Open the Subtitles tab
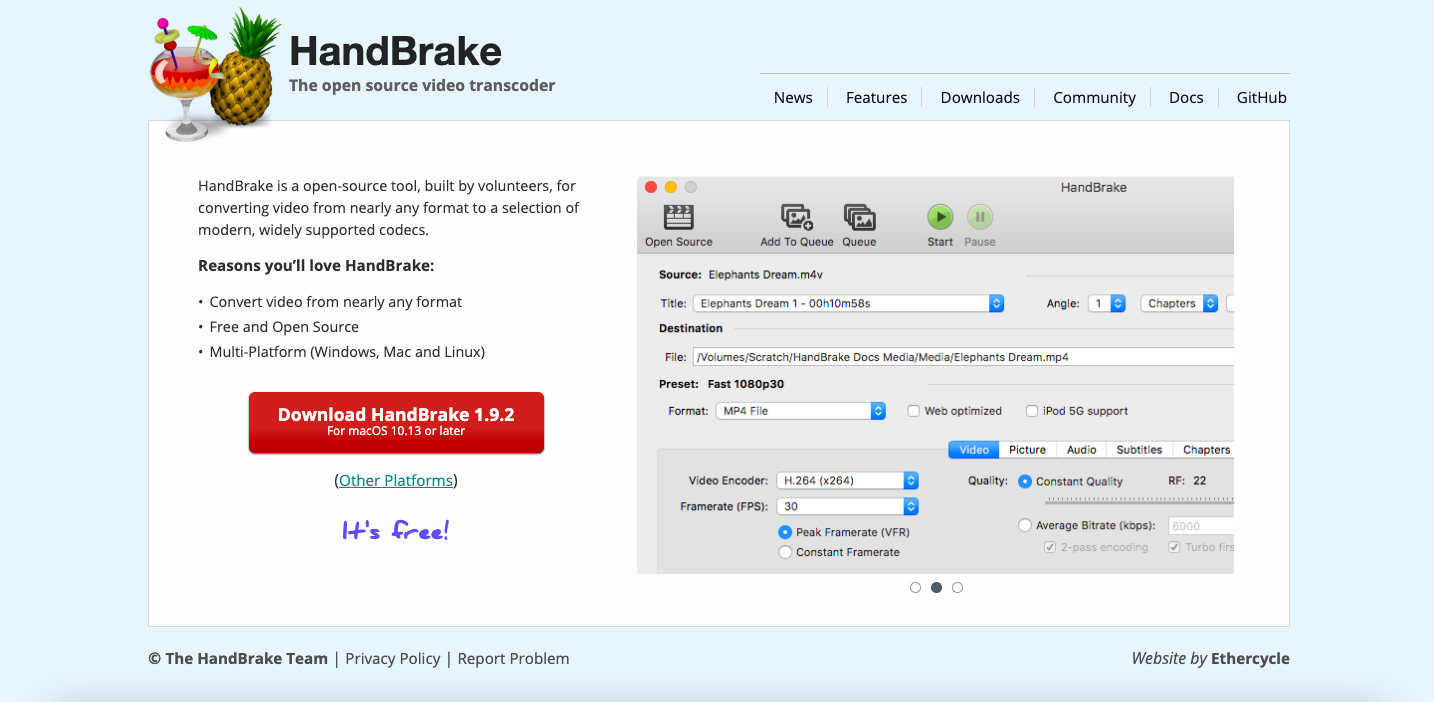This screenshot has width=1434, height=702. click(1139, 450)
